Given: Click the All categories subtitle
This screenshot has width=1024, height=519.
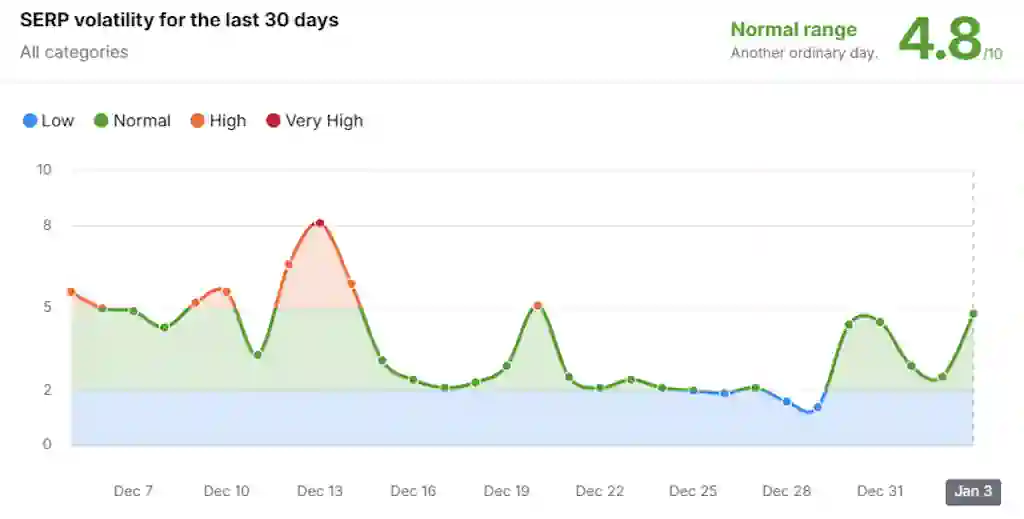Looking at the screenshot, I should (74, 52).
